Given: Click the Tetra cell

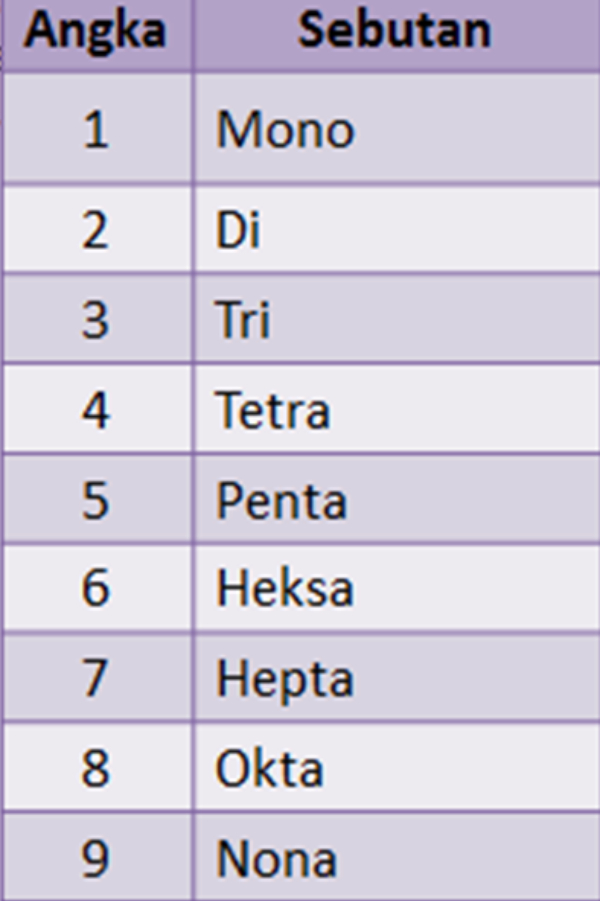Looking at the screenshot, I should [x=397, y=409].
